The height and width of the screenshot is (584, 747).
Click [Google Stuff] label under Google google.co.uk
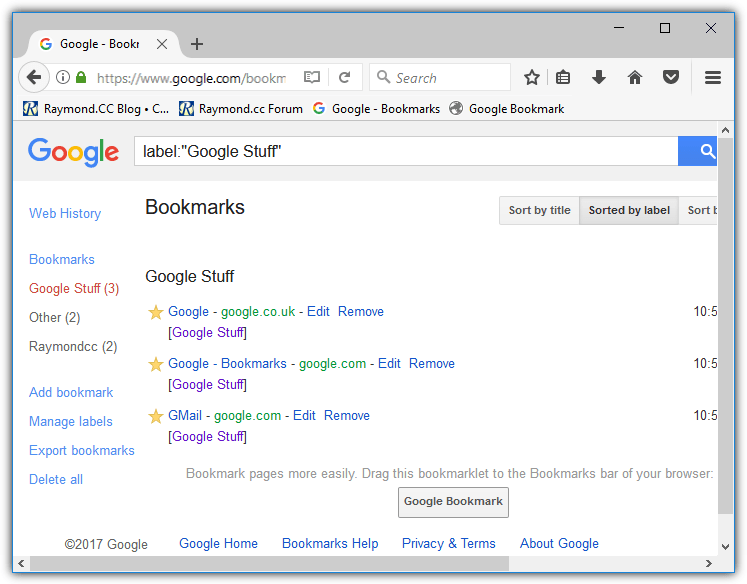[207, 332]
